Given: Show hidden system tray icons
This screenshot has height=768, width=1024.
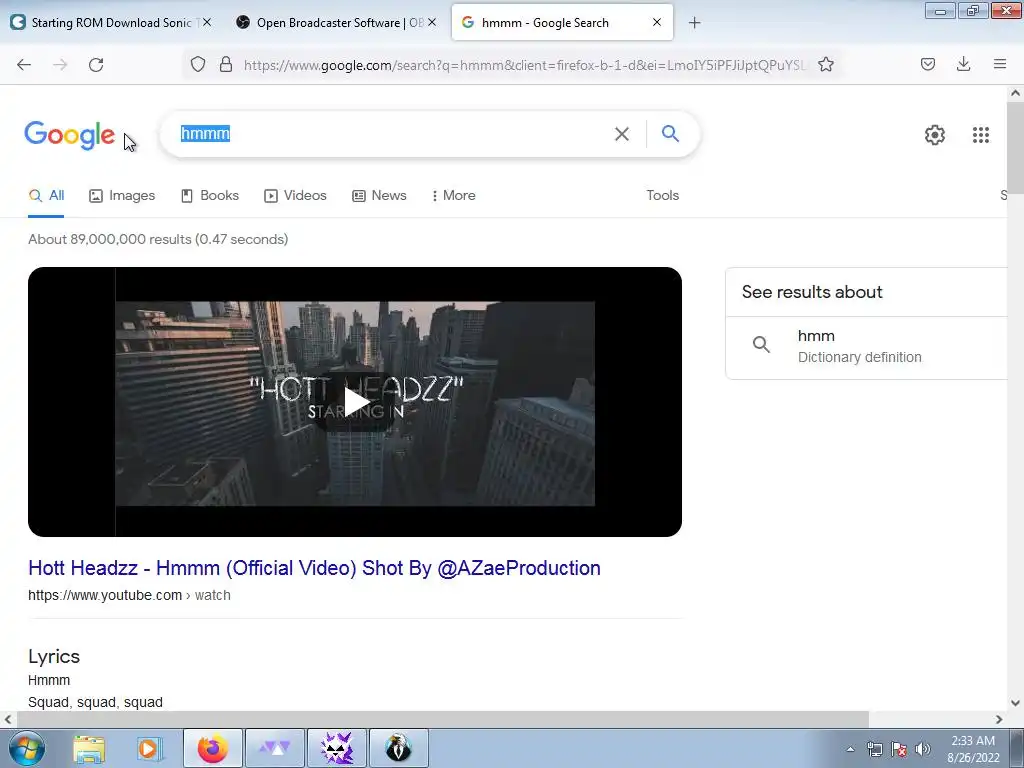Looking at the screenshot, I should [850, 749].
